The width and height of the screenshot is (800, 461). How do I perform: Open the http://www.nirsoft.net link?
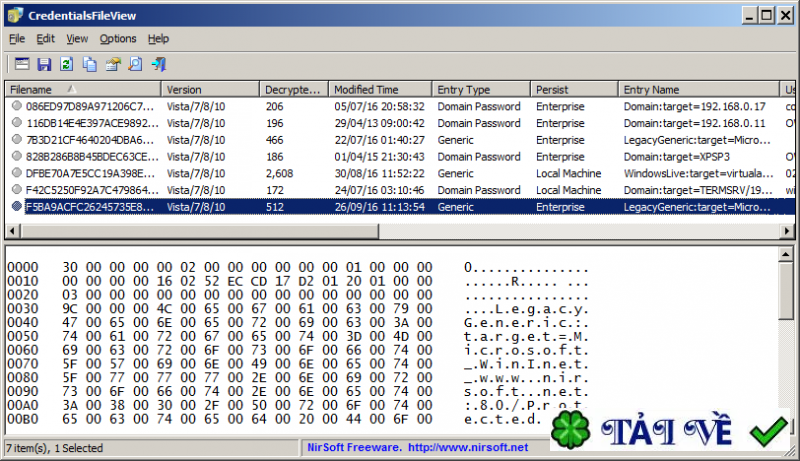point(468,447)
